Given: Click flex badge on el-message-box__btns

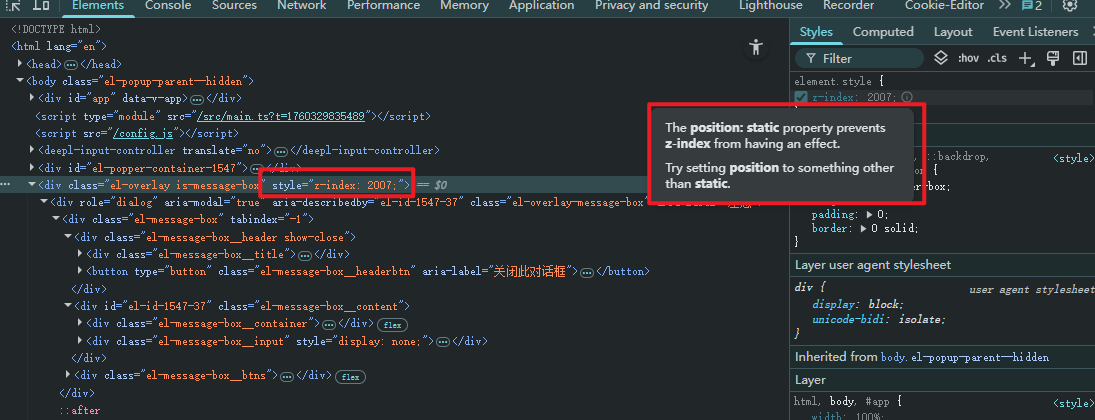Looking at the screenshot, I should pos(351,377).
